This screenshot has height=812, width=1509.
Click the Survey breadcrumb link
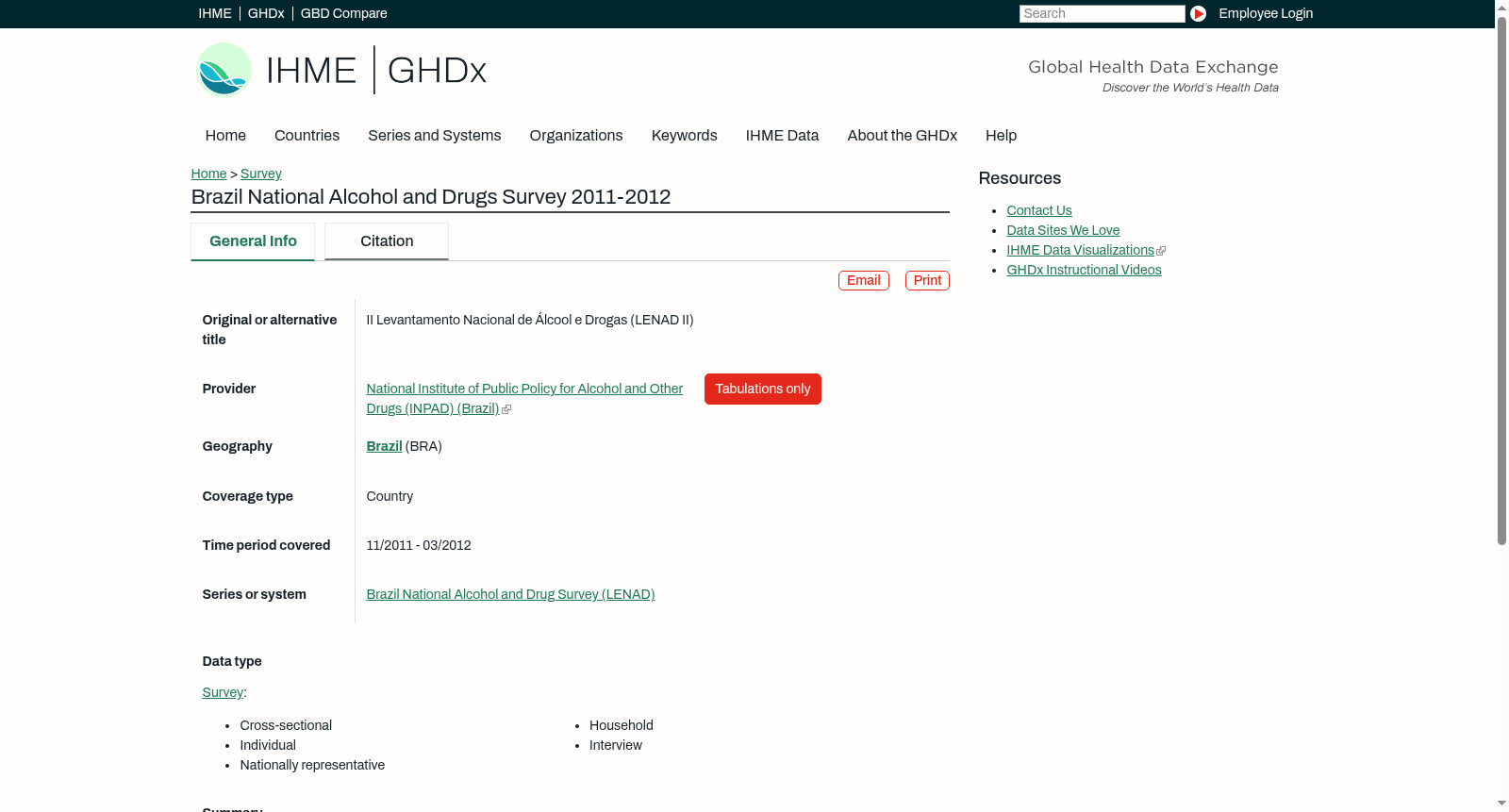pos(260,174)
